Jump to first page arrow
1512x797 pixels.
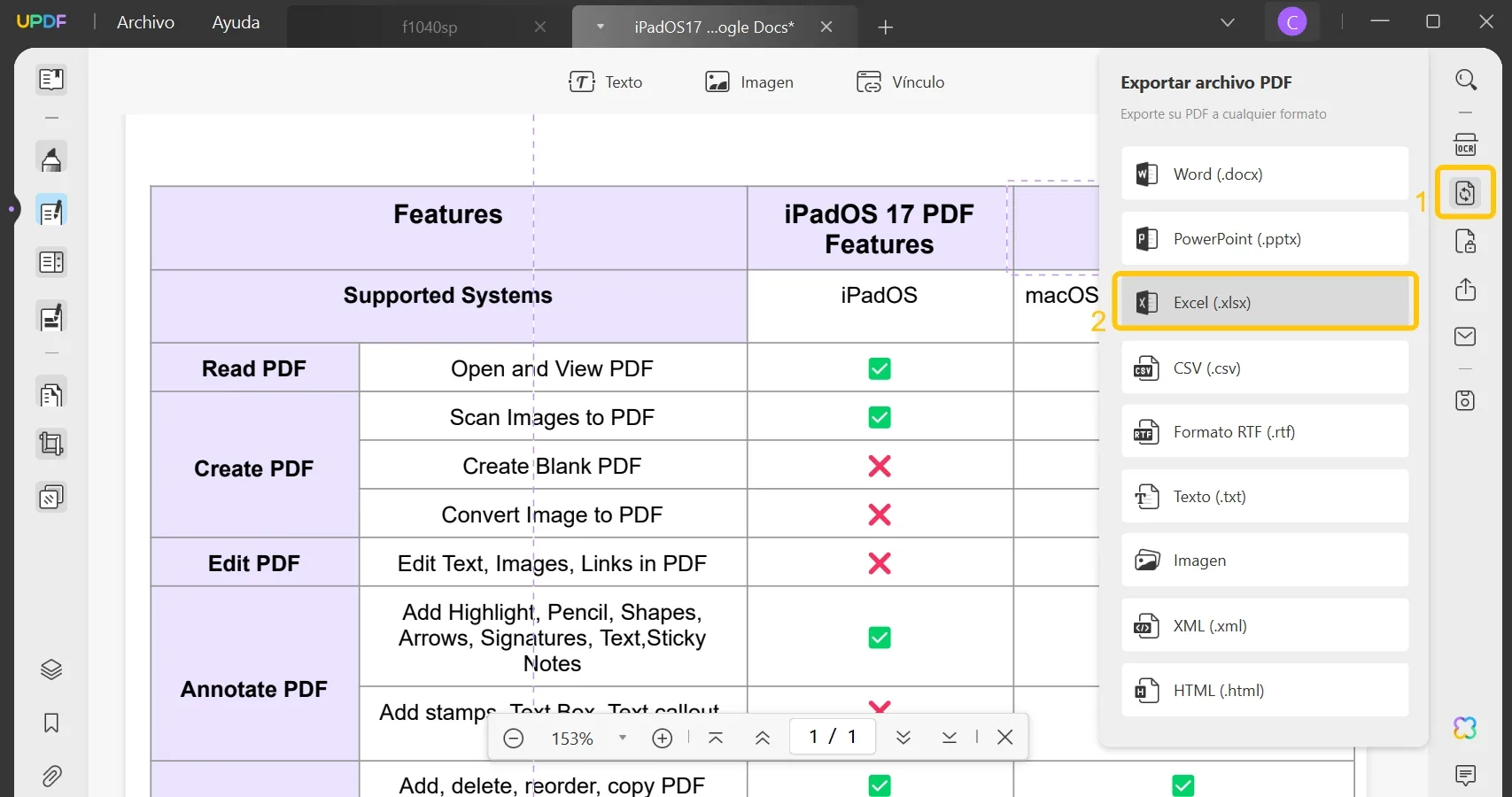tap(716, 738)
